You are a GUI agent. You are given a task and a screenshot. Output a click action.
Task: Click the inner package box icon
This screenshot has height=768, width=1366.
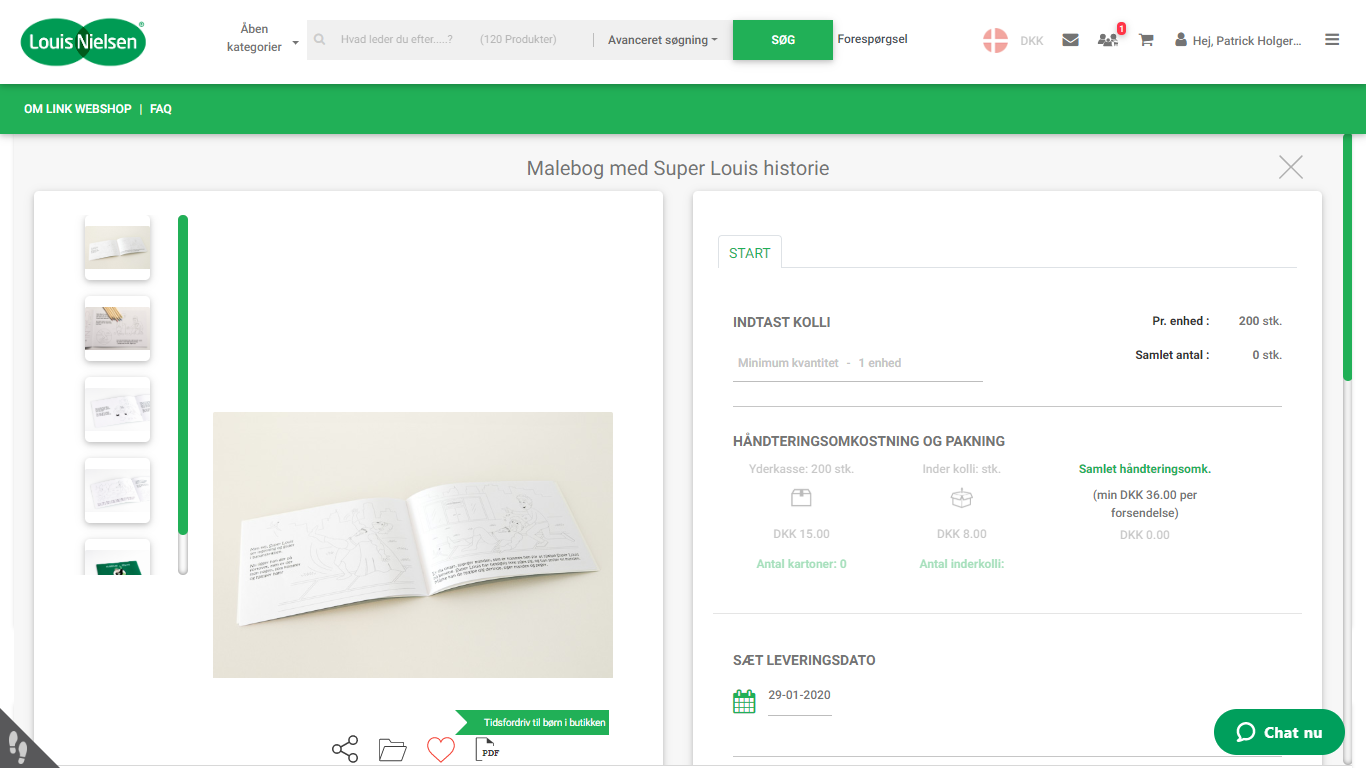[x=961, y=498]
